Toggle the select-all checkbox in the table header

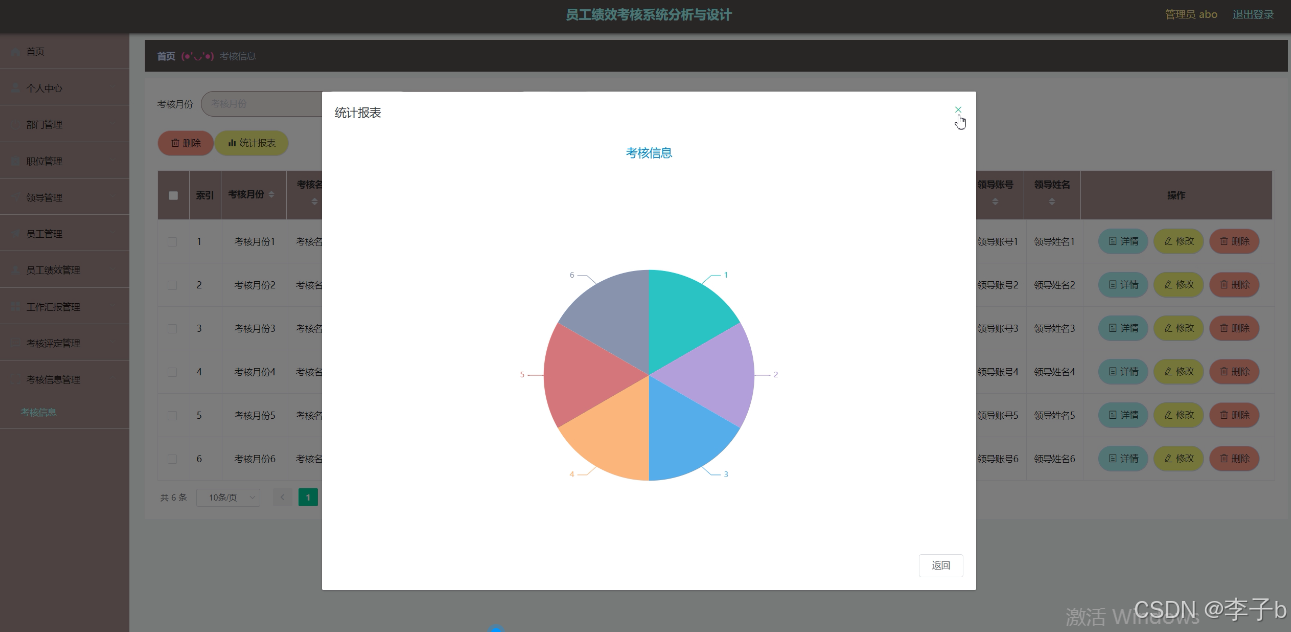[x=172, y=194]
